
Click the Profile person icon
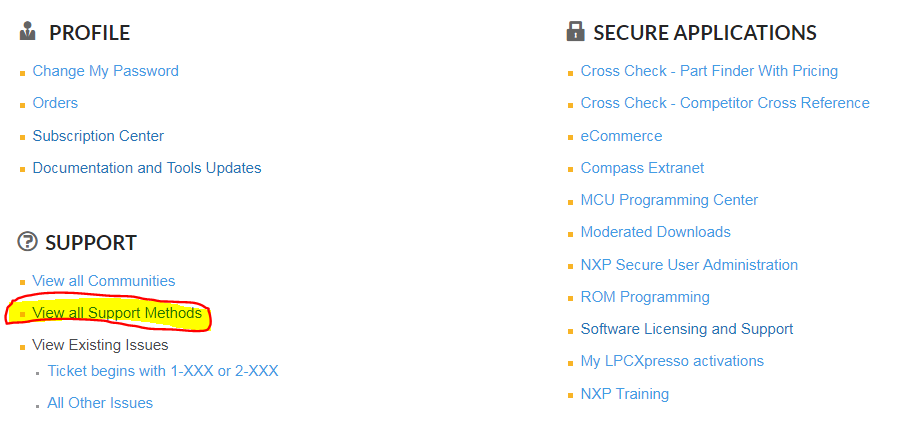[x=27, y=32]
